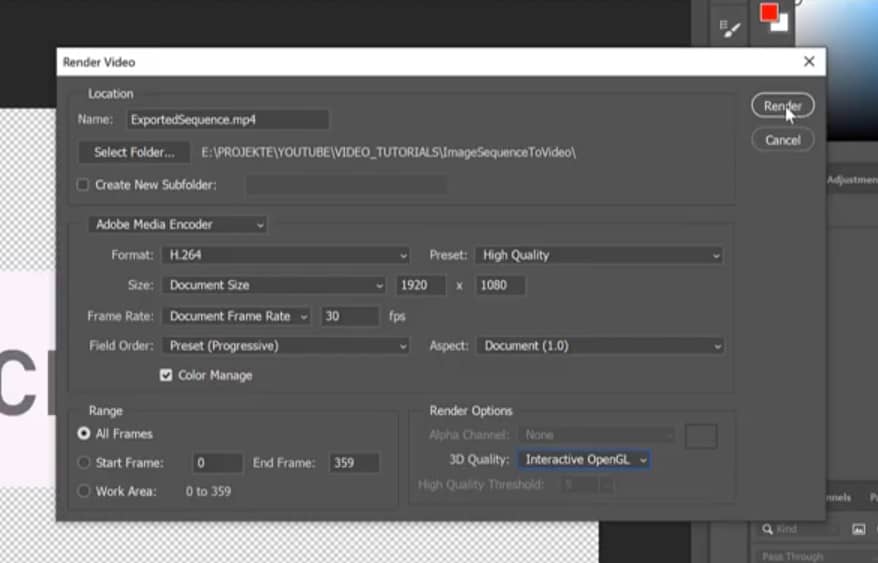Enable Create New Subfolder checkbox
The image size is (878, 563).
[83, 185]
